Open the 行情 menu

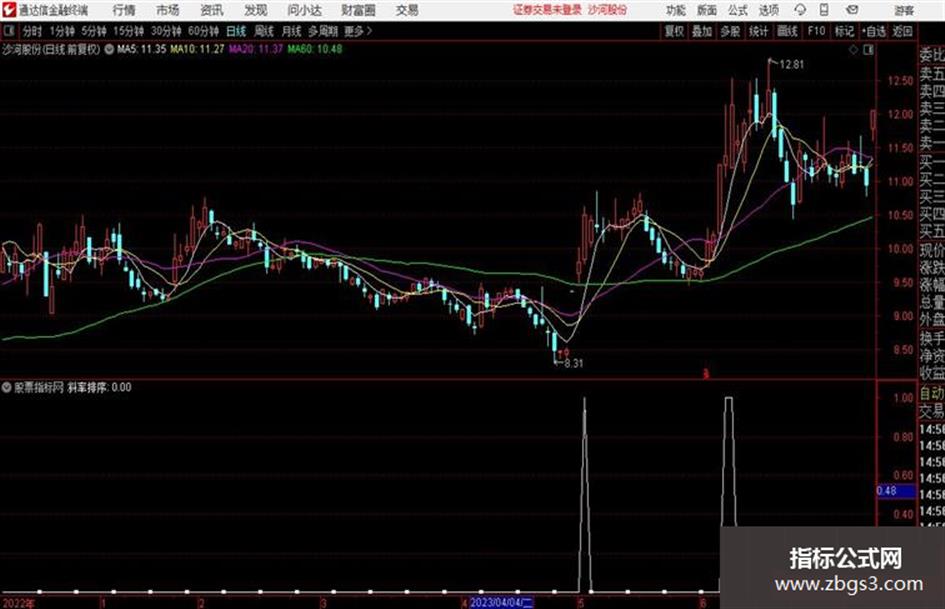[124, 10]
